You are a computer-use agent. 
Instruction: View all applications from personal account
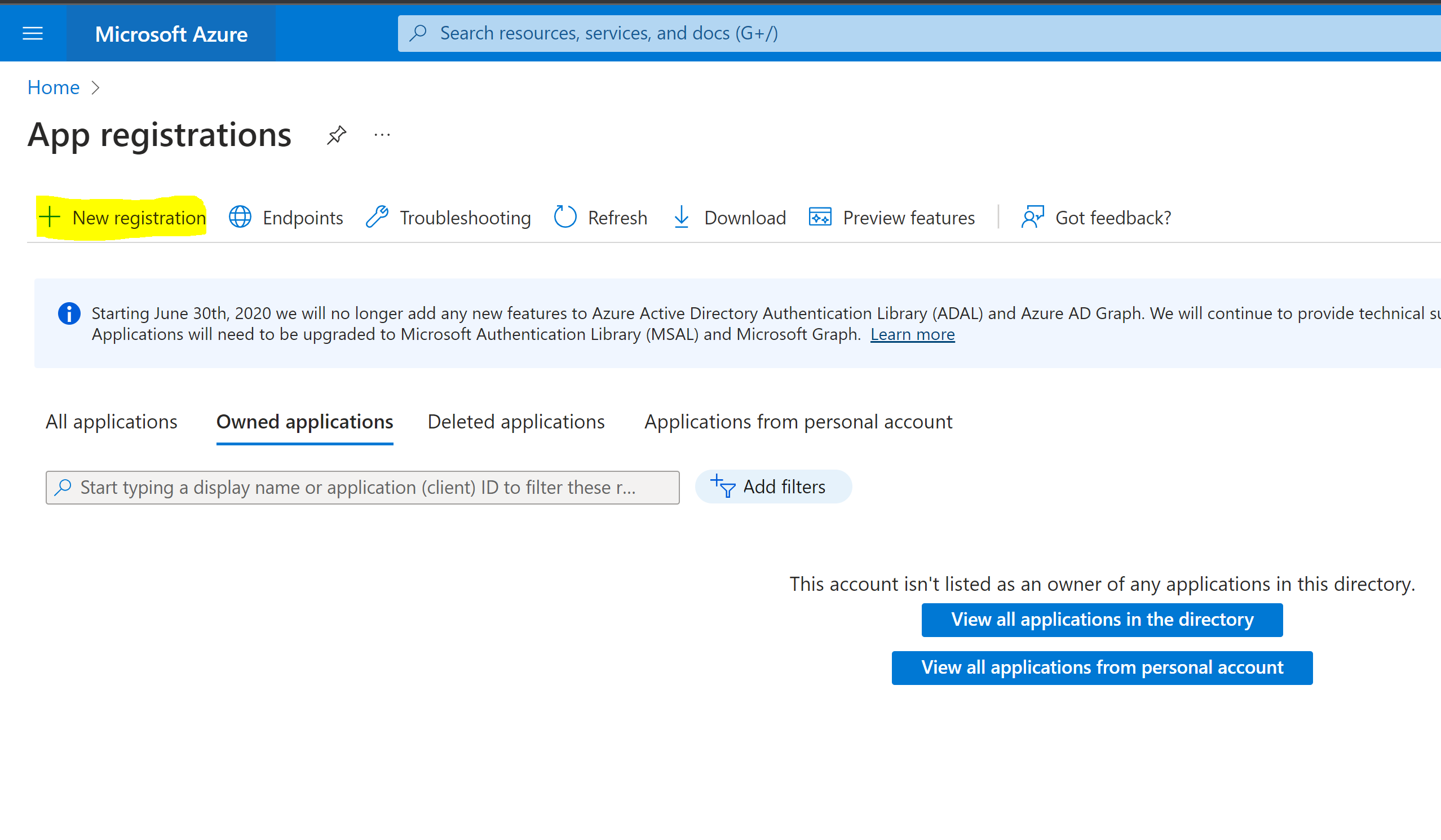coord(1102,667)
